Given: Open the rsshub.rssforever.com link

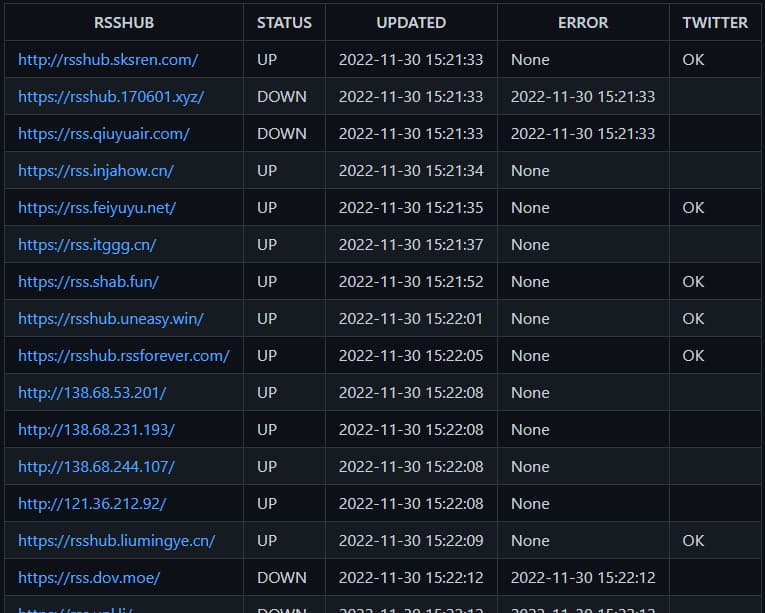Looking at the screenshot, I should tap(123, 356).
